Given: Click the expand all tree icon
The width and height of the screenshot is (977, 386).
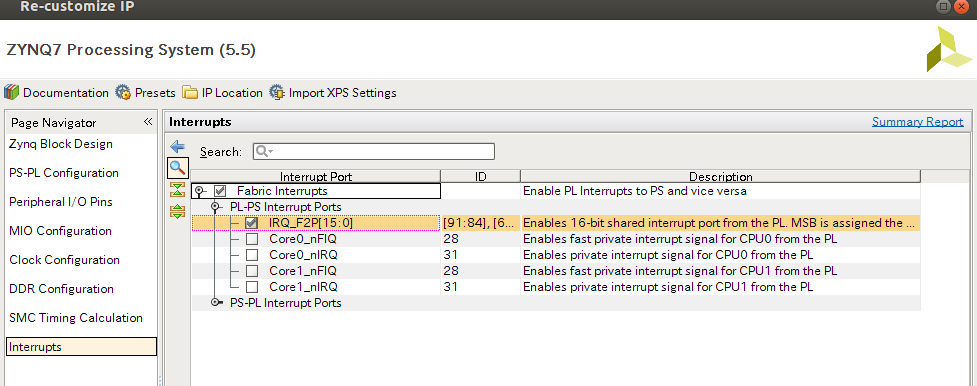Looking at the screenshot, I should point(178,211).
